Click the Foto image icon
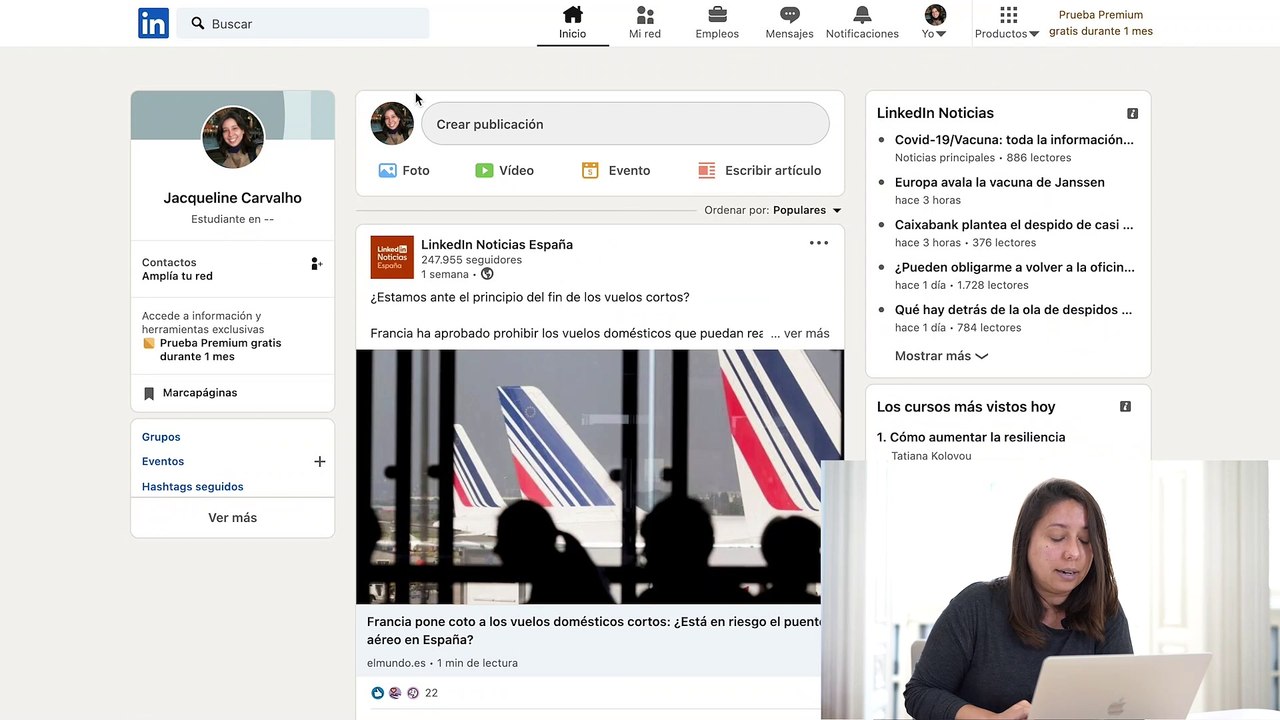The height and width of the screenshot is (720, 1280). point(387,170)
